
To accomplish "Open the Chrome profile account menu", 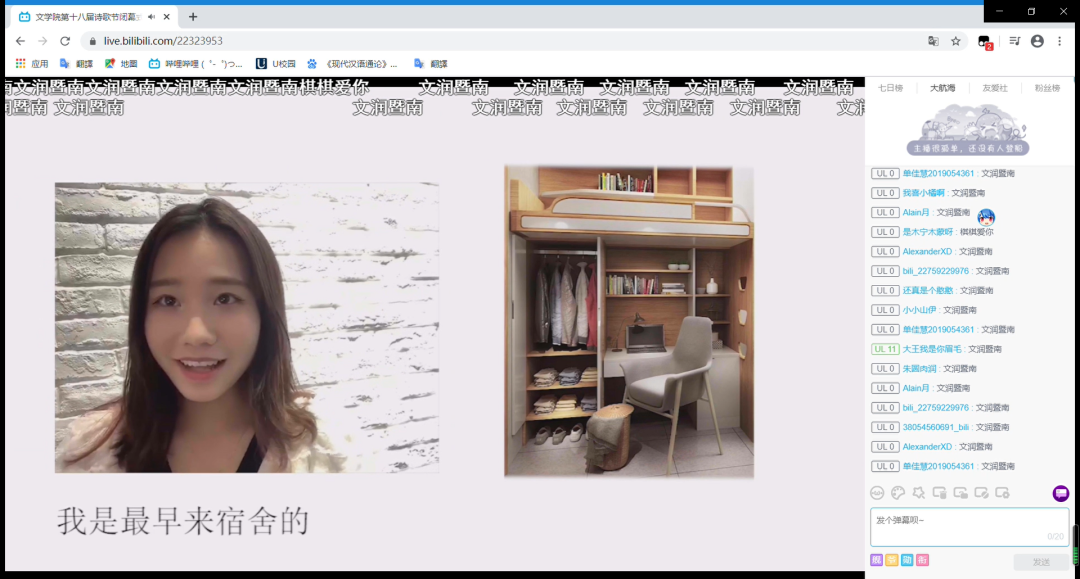I will tap(1037, 41).
